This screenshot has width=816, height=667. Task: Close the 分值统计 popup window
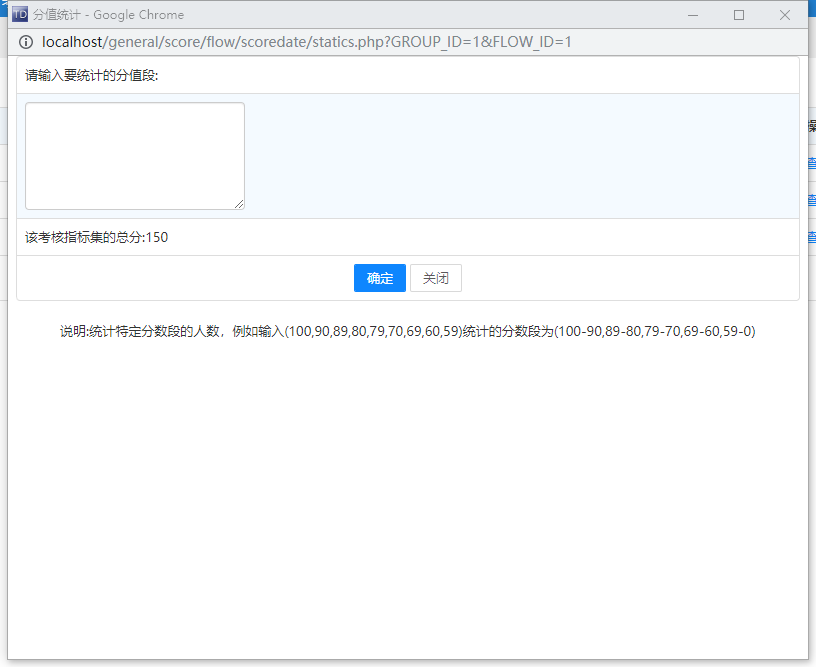785,15
